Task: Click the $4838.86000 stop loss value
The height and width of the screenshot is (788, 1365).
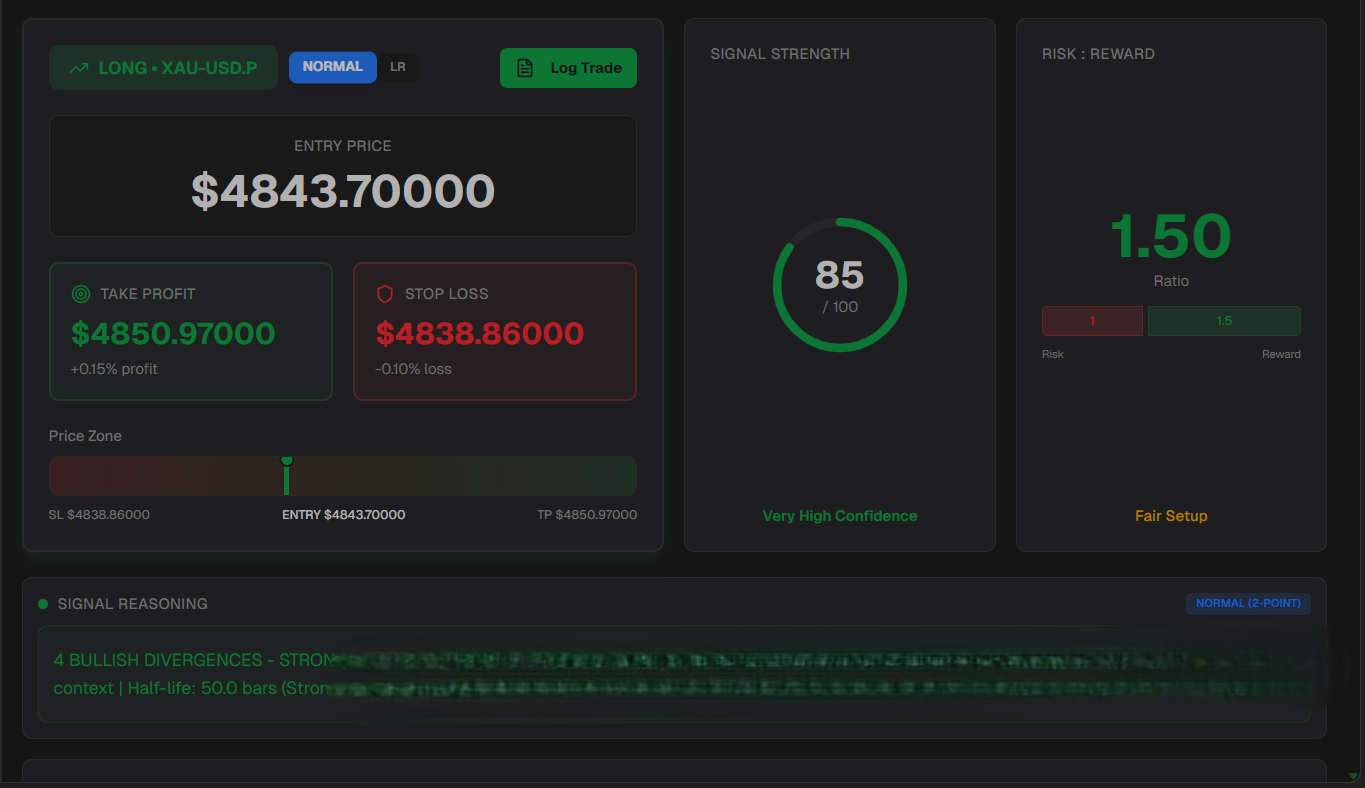Action: (x=479, y=333)
